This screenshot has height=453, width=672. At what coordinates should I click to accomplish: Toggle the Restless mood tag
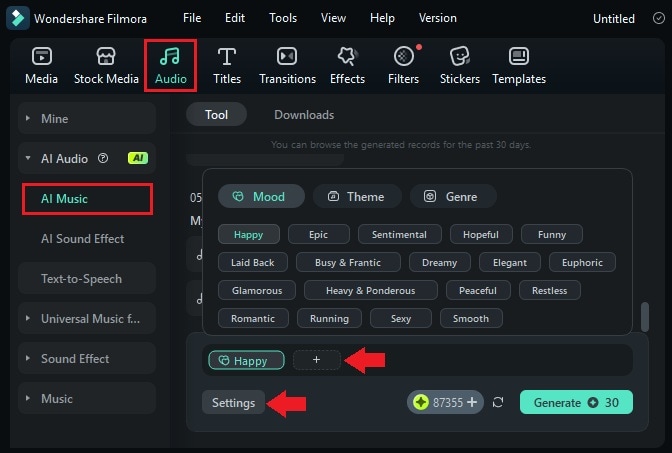click(550, 290)
